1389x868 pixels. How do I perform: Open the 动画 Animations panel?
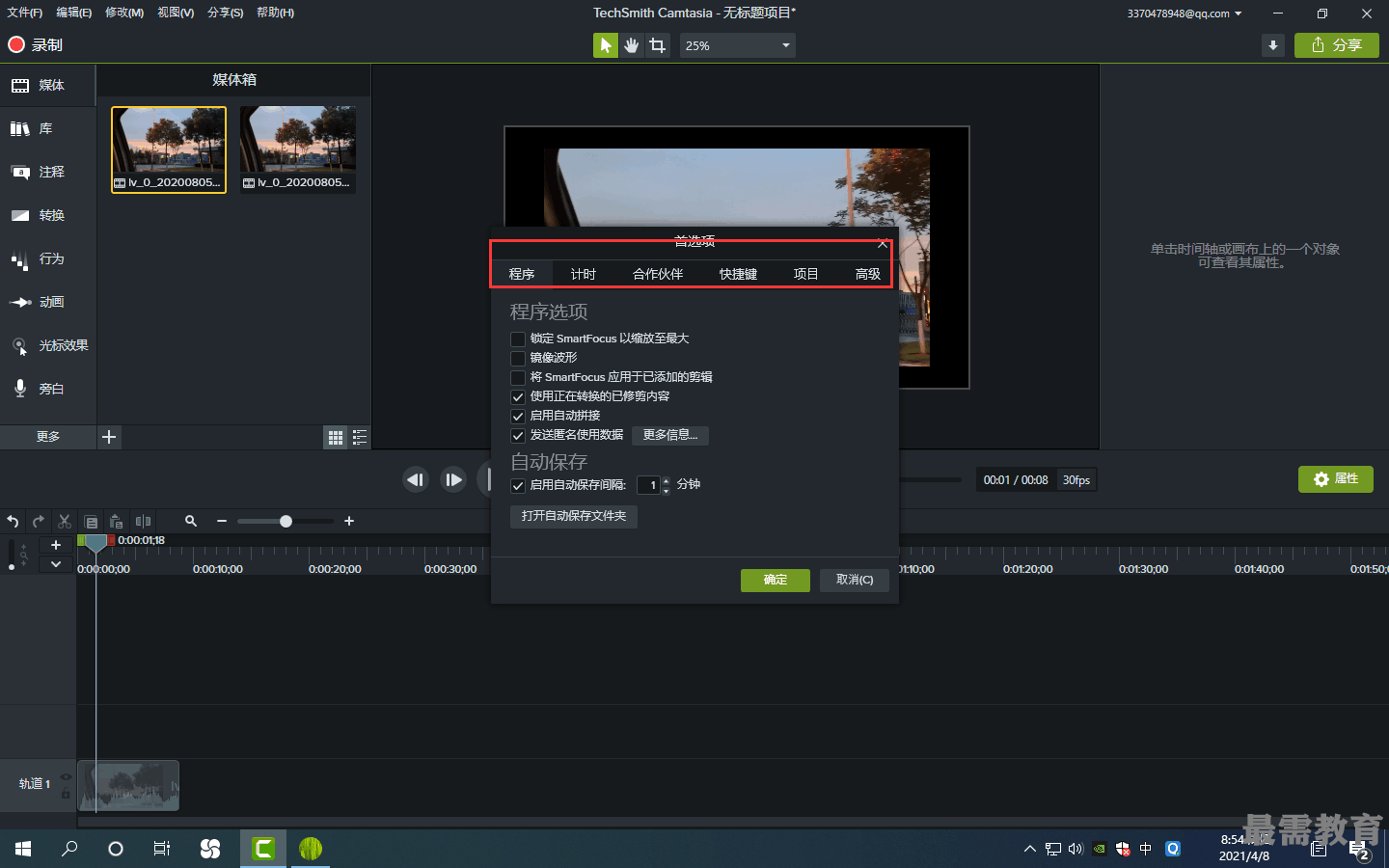click(x=47, y=302)
